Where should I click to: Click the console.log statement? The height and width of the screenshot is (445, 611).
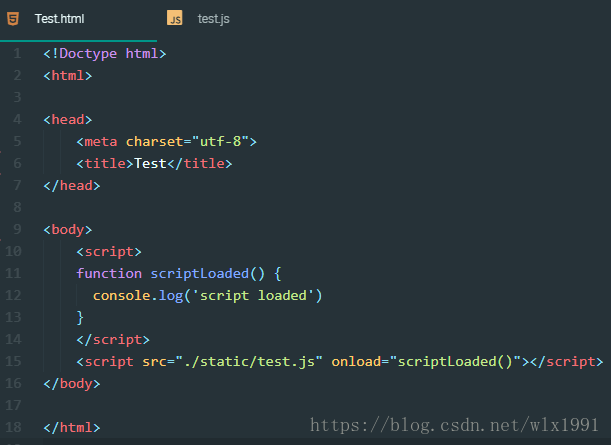(208, 296)
